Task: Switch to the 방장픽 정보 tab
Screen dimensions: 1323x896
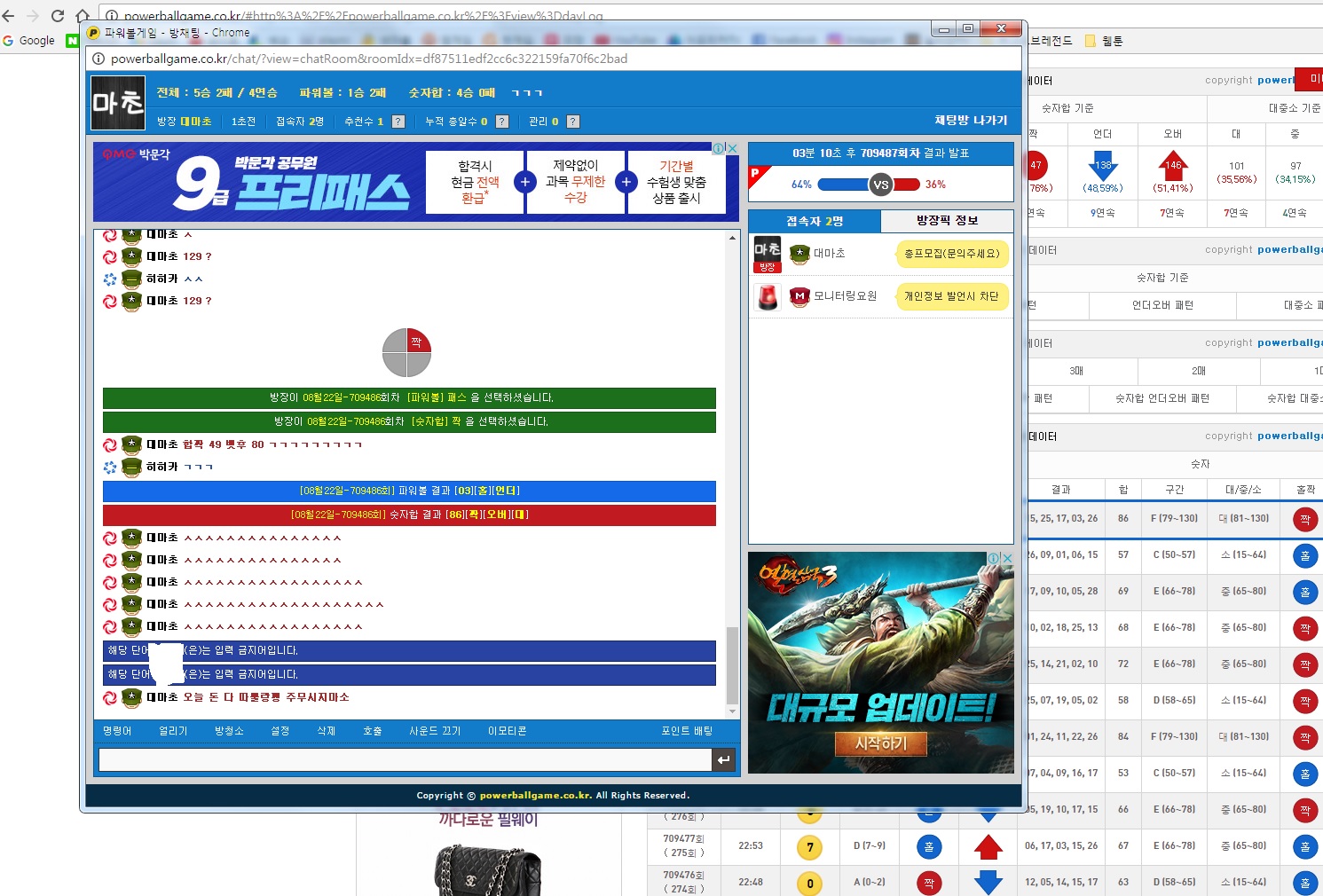Action: (x=947, y=221)
